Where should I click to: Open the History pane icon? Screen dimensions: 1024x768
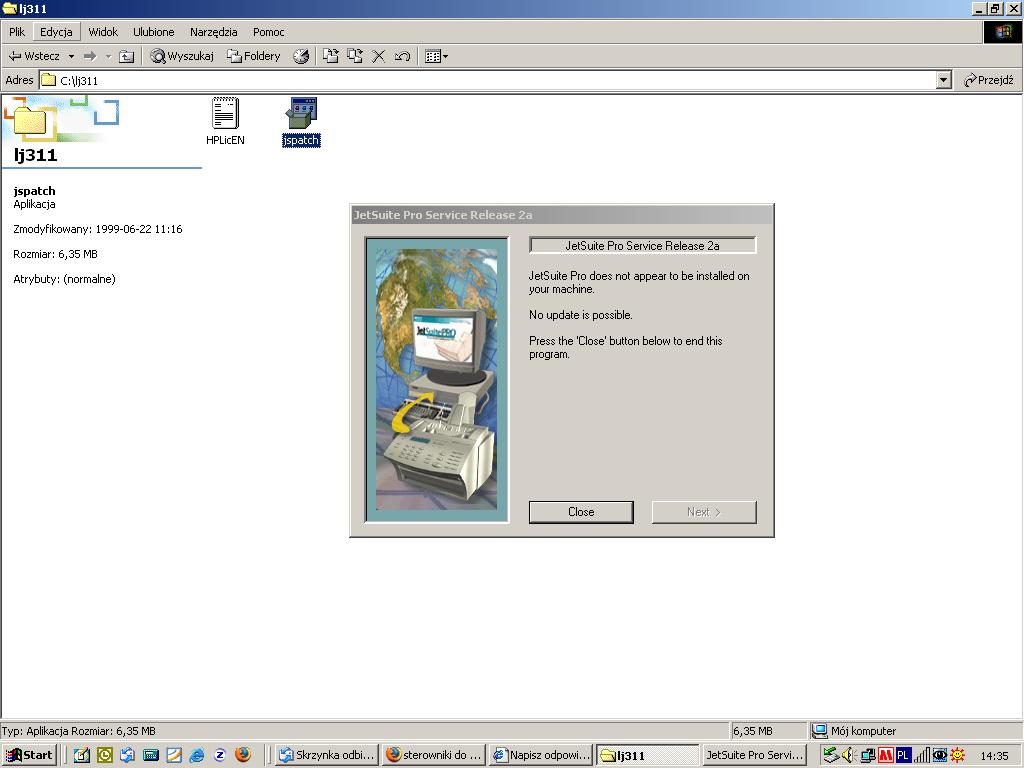[300, 56]
